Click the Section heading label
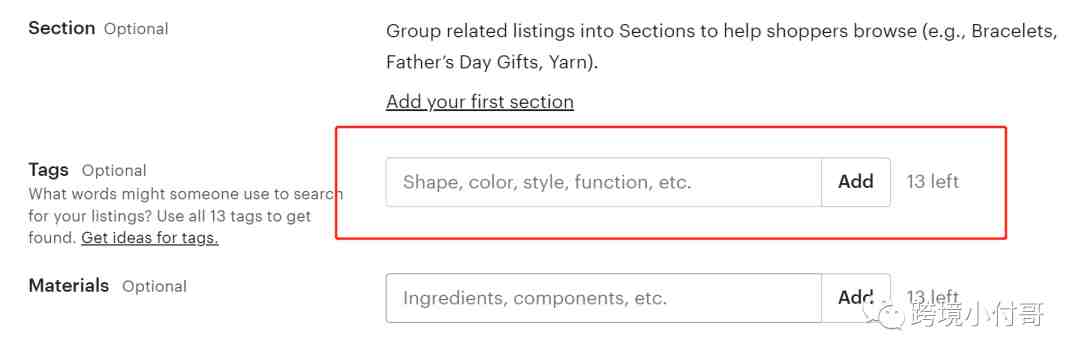 (x=62, y=28)
